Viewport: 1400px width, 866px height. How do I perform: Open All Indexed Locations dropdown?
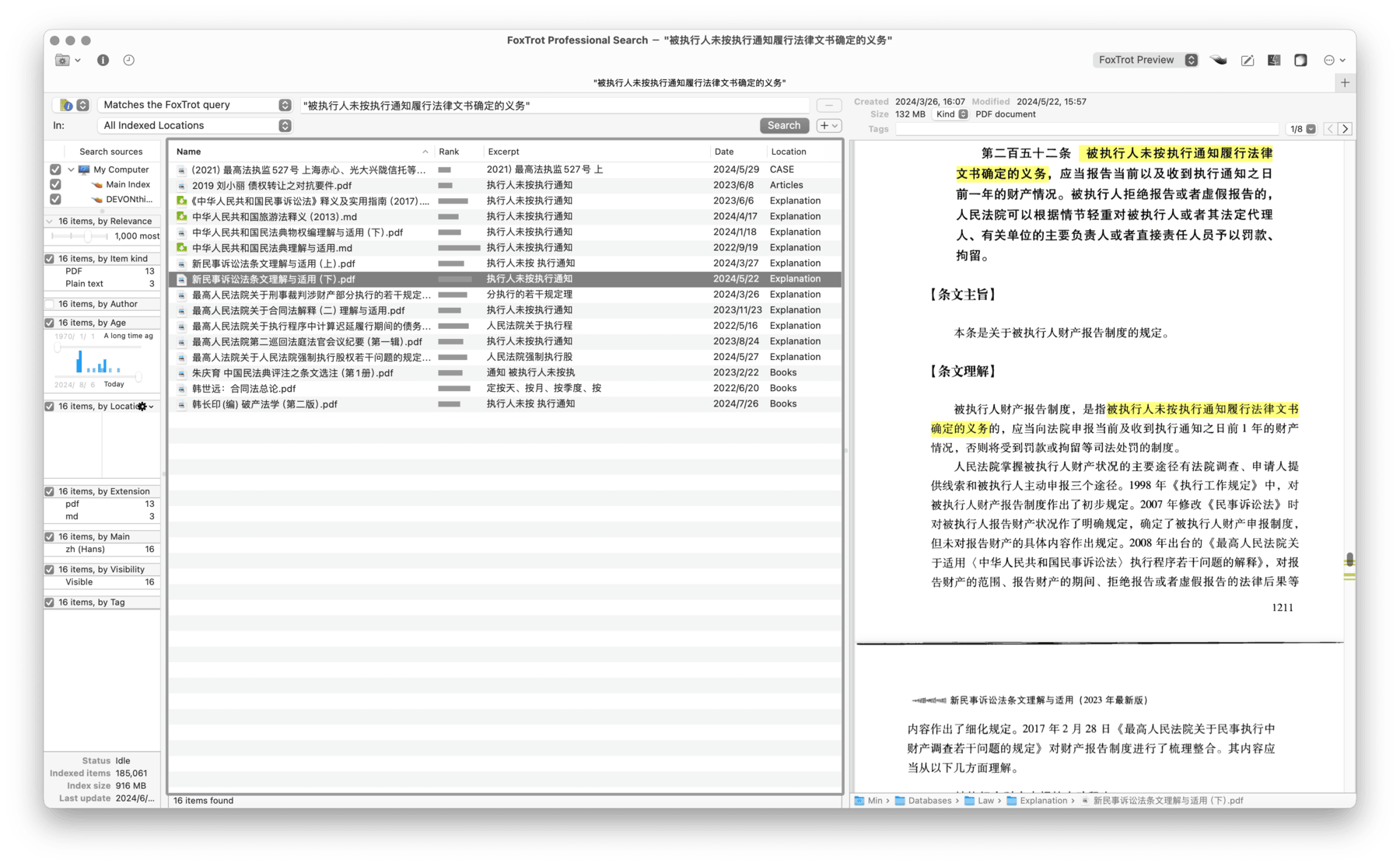(x=195, y=125)
